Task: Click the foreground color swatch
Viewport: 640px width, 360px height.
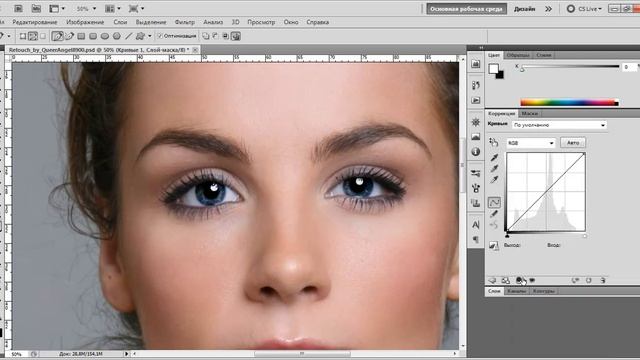Action: tap(493, 69)
